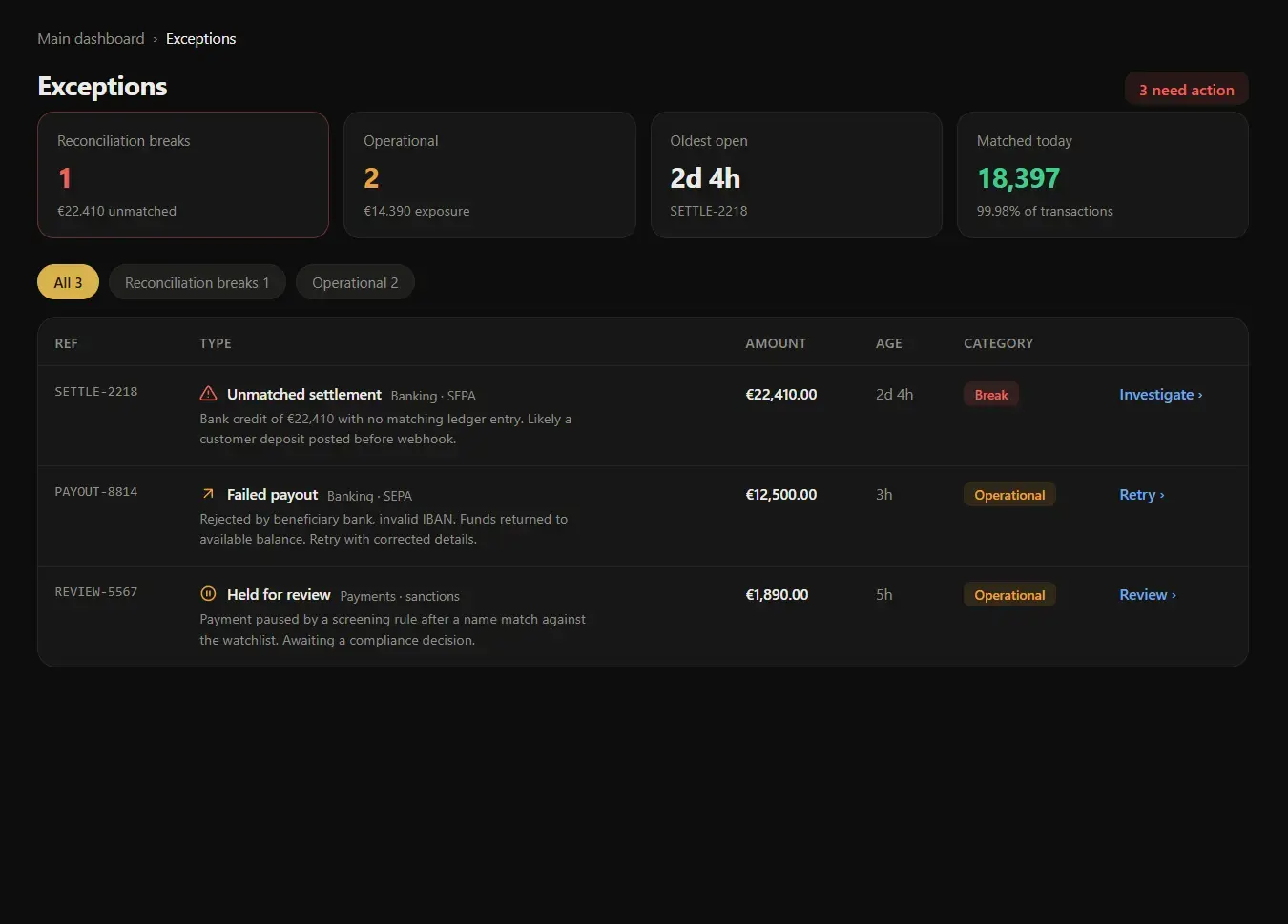This screenshot has width=1288, height=924.
Task: Click the REF column header
Action: click(67, 343)
